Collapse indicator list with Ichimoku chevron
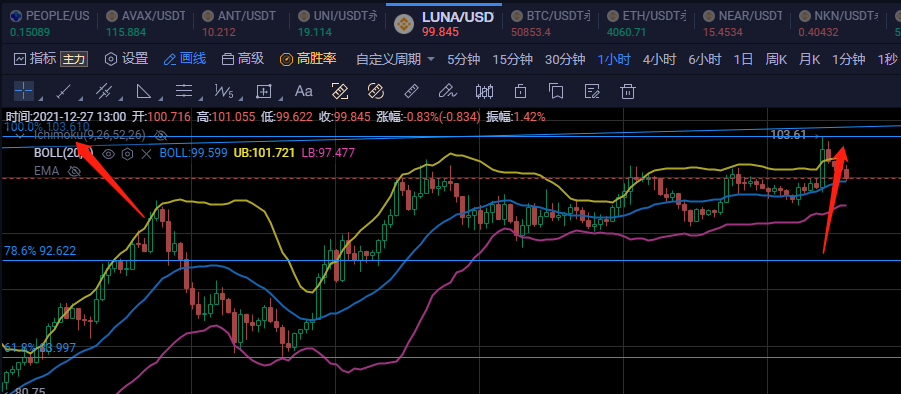Image resolution: width=901 pixels, height=394 pixels. tap(21, 136)
